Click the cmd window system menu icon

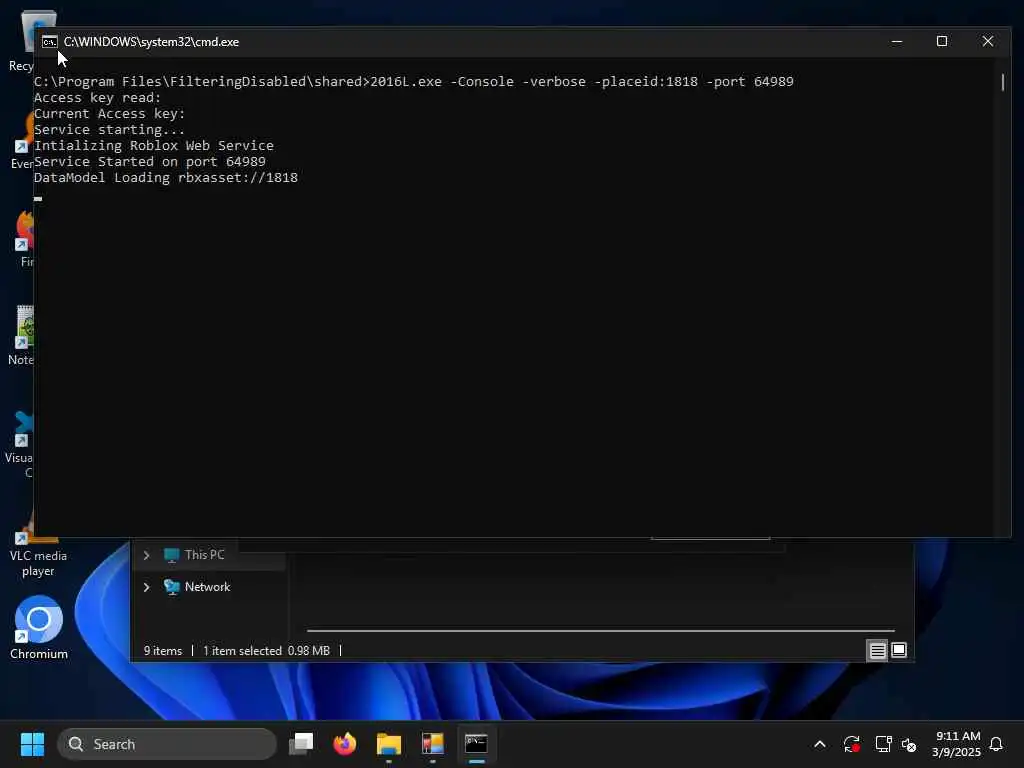50,42
